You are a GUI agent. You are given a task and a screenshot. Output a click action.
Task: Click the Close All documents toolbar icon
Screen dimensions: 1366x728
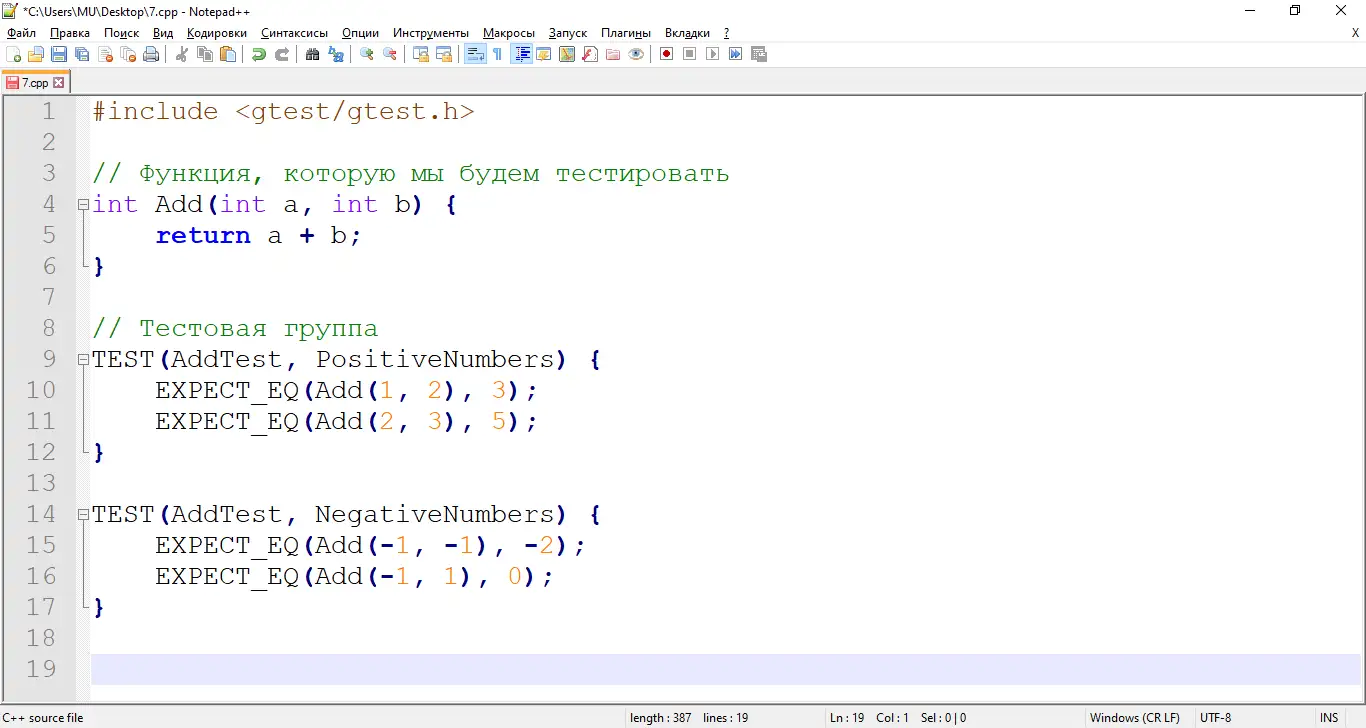[128, 54]
